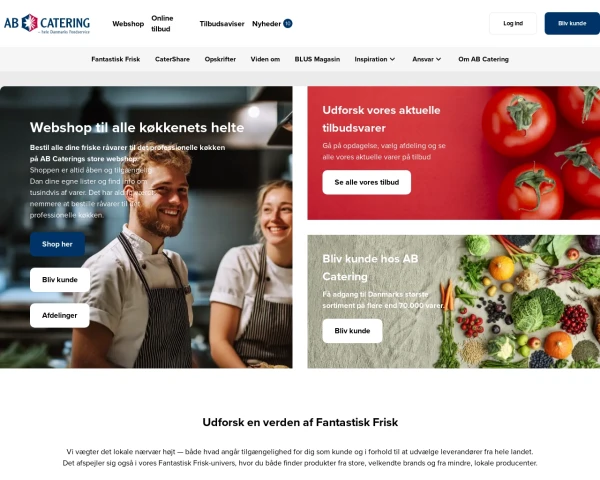Visit Om AB Catering page
Image resolution: width=600 pixels, height=480 pixels.
pos(483,59)
